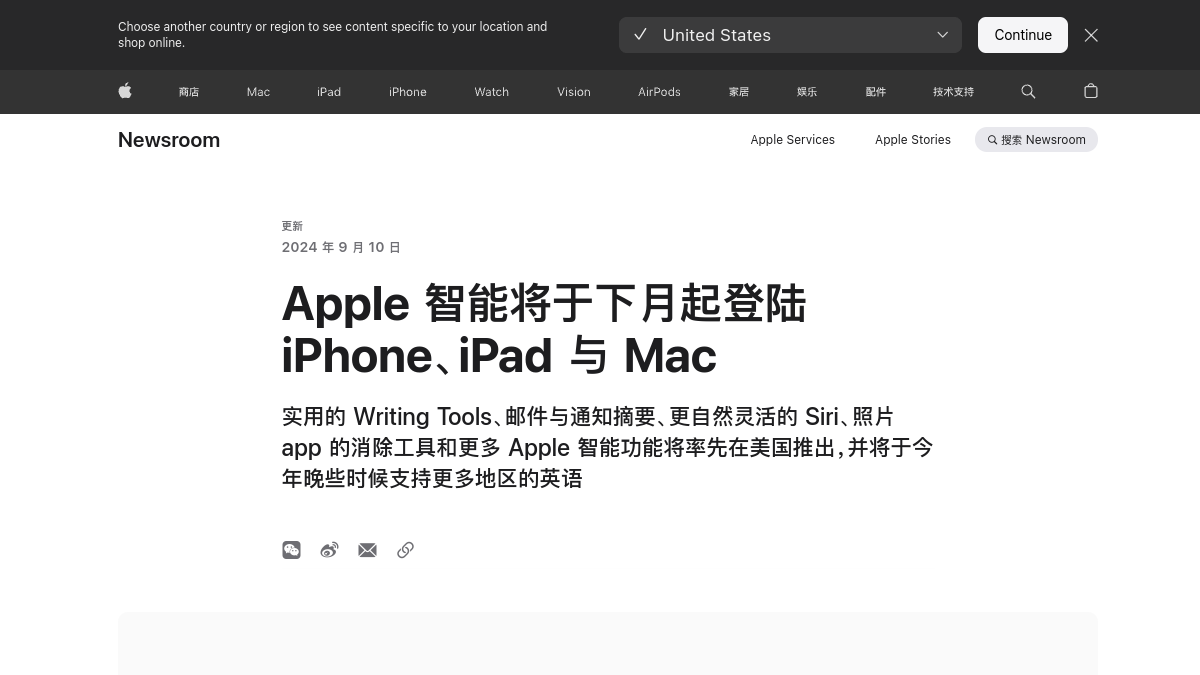The width and height of the screenshot is (1200, 675).
Task: Click the Apple logo icon
Action: pos(125,91)
